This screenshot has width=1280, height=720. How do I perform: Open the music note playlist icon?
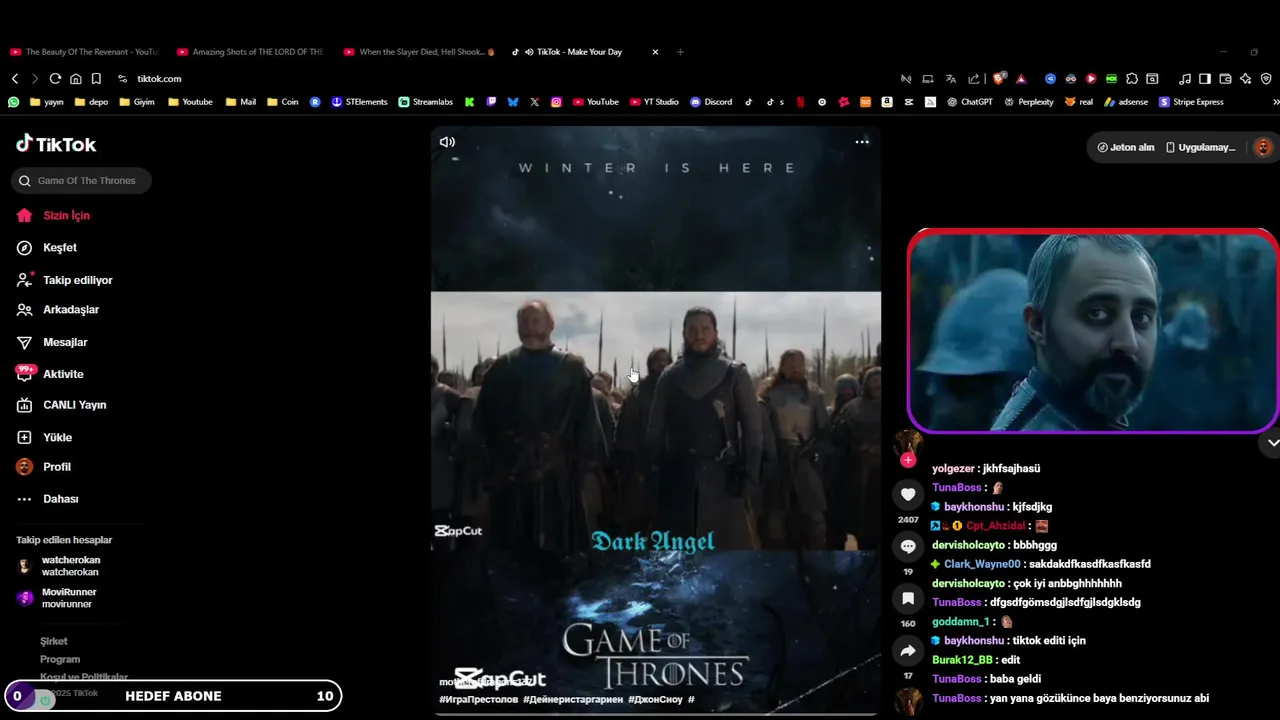[x=1185, y=79]
